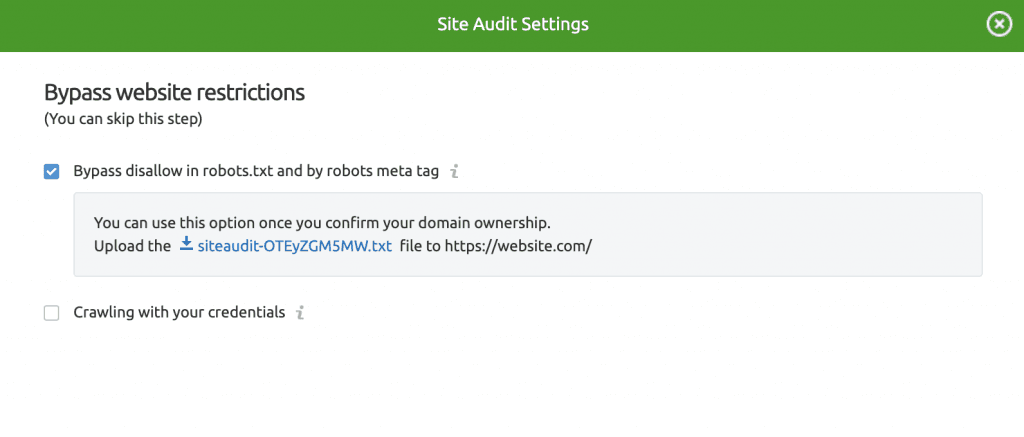This screenshot has width=1024, height=437.
Task: Click the '(You can skip this step)' note
Action: click(122, 120)
